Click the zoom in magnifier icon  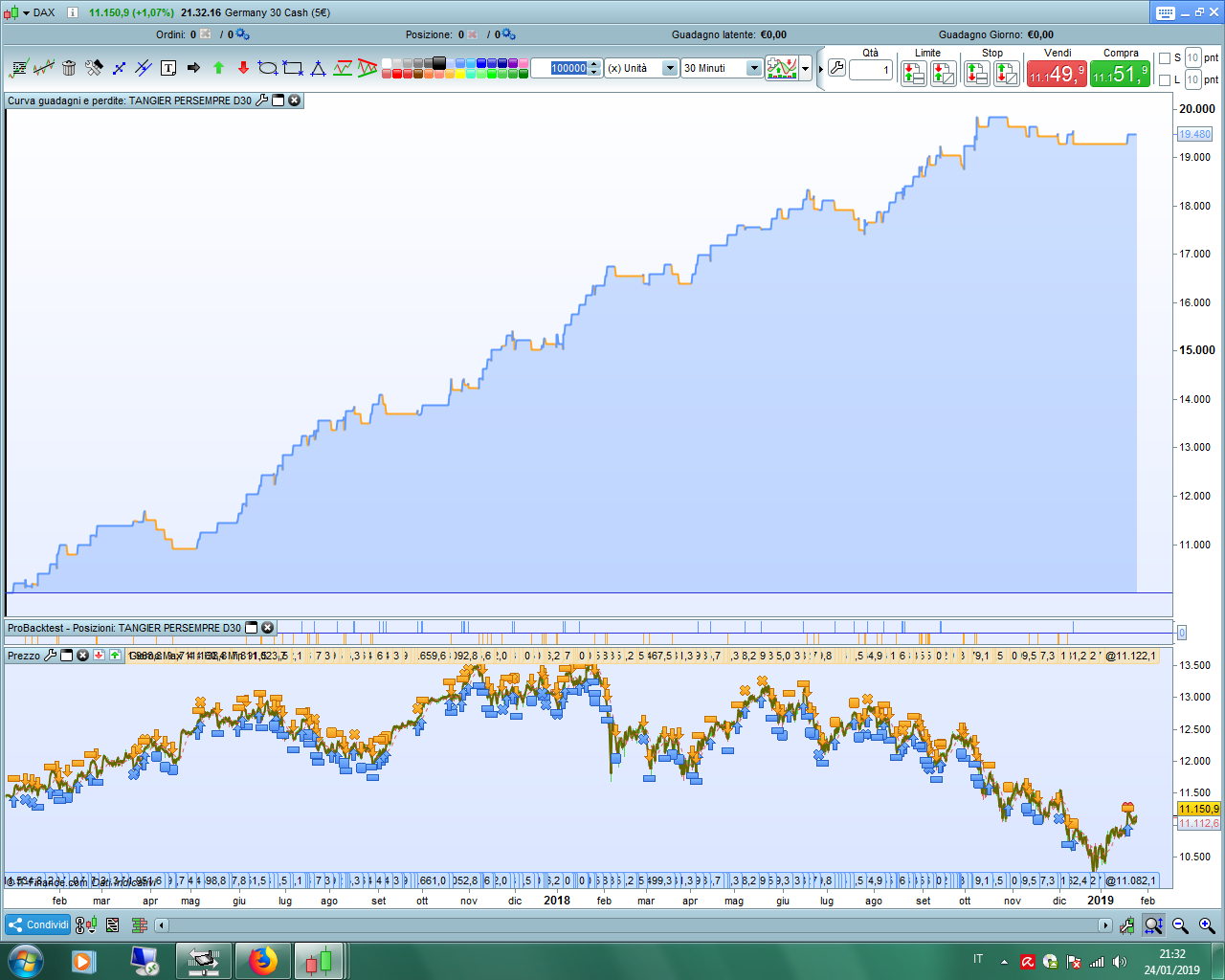tap(1207, 925)
